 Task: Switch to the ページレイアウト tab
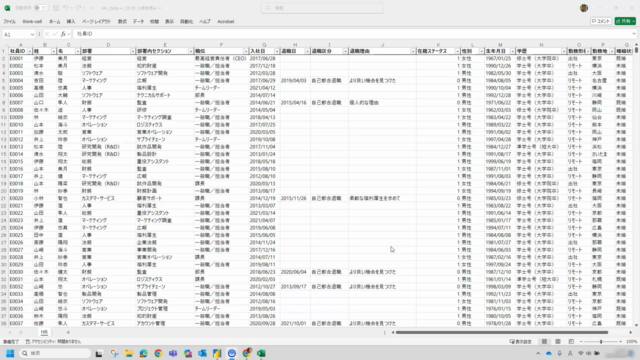click(96, 21)
